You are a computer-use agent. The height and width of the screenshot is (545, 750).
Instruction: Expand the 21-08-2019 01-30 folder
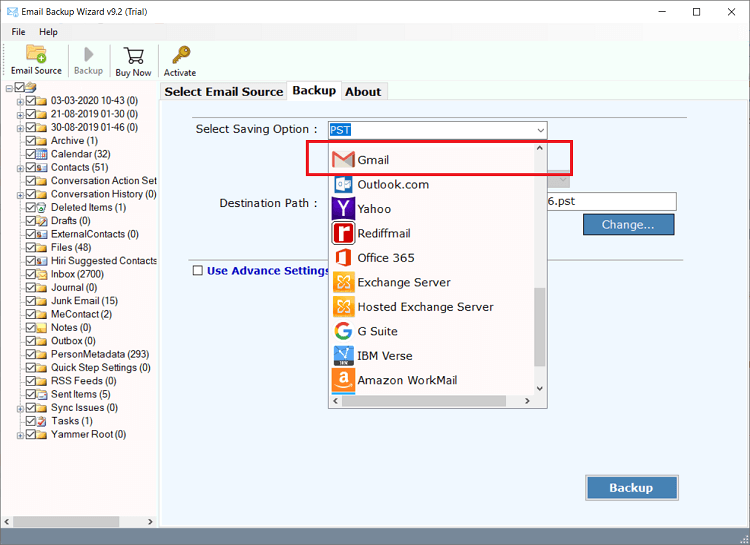point(20,115)
